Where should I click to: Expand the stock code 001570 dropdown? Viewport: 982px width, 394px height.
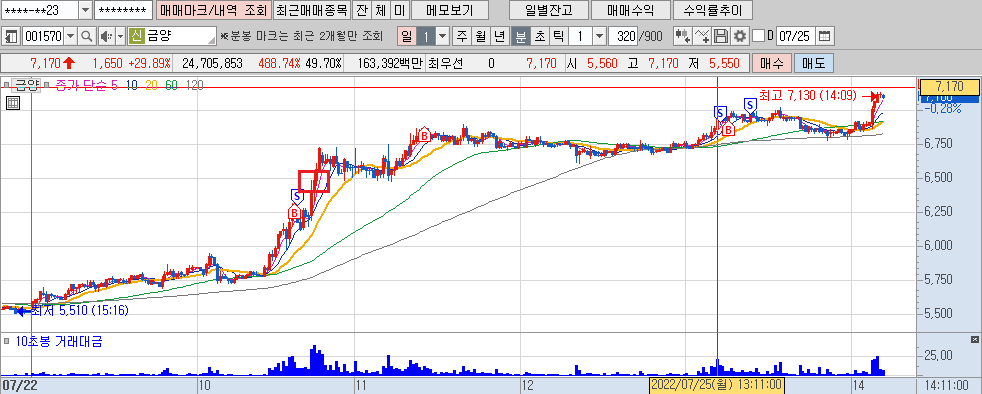tap(70, 36)
